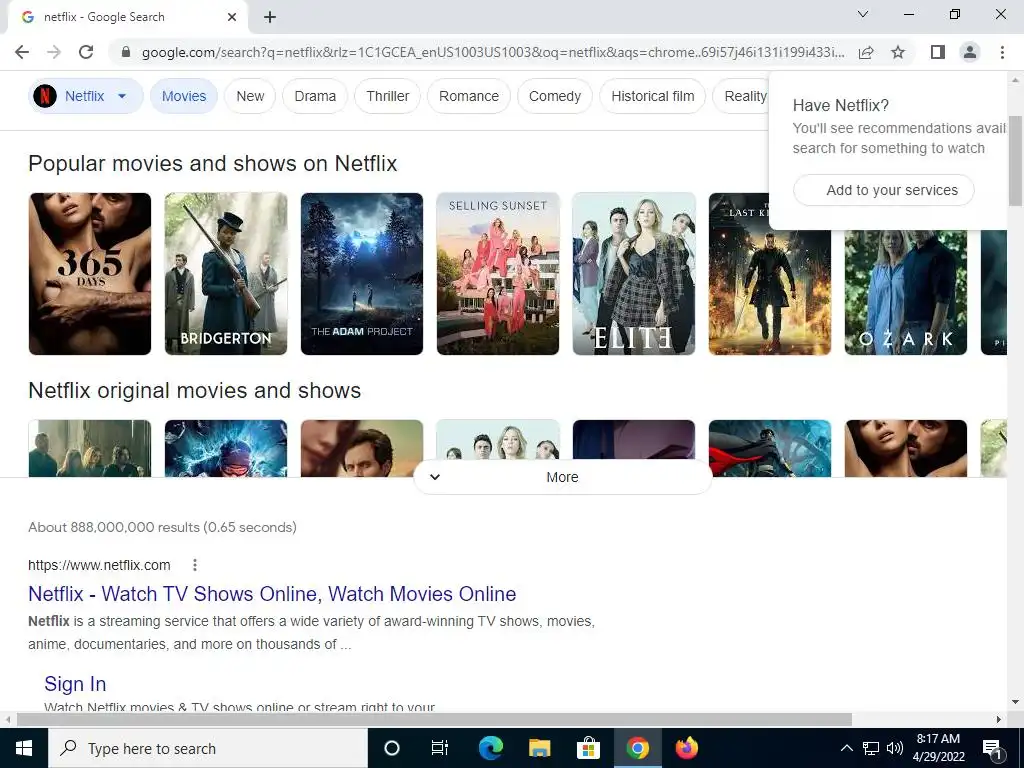The height and width of the screenshot is (768, 1024).
Task: Open a new browser tab
Action: [270, 18]
